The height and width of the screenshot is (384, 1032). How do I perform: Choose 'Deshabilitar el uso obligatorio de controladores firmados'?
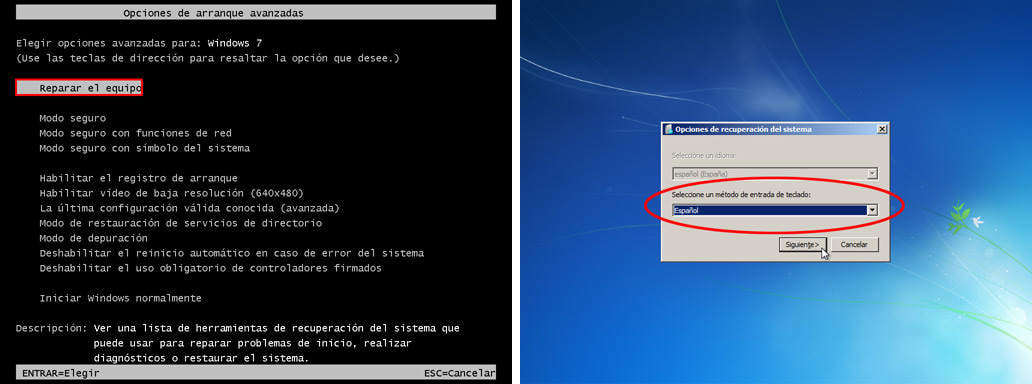pos(210,268)
